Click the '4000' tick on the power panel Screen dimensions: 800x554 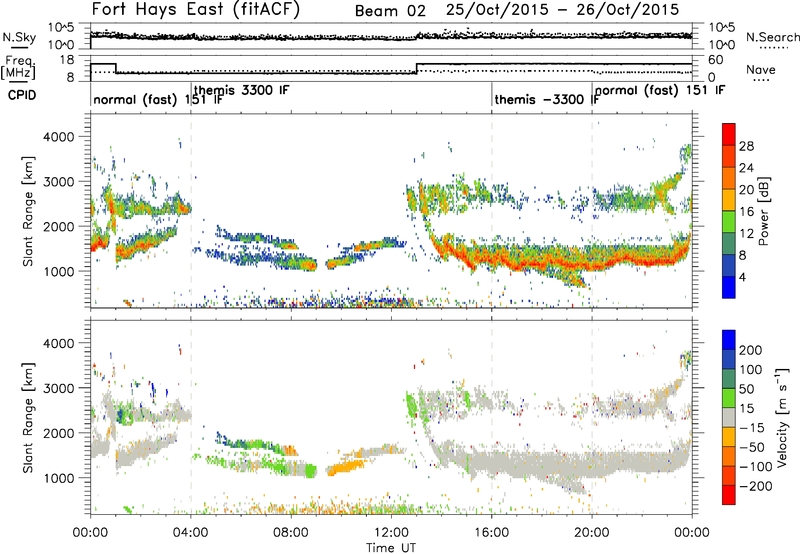point(58,137)
